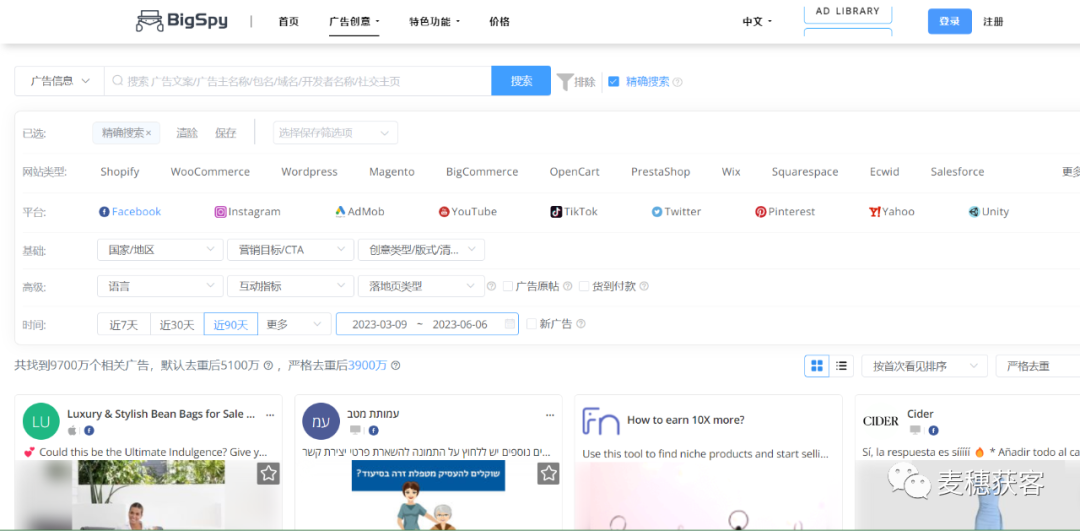This screenshot has width=1080, height=531.
Task: Switch to list view layout
Action: pyautogui.click(x=841, y=366)
